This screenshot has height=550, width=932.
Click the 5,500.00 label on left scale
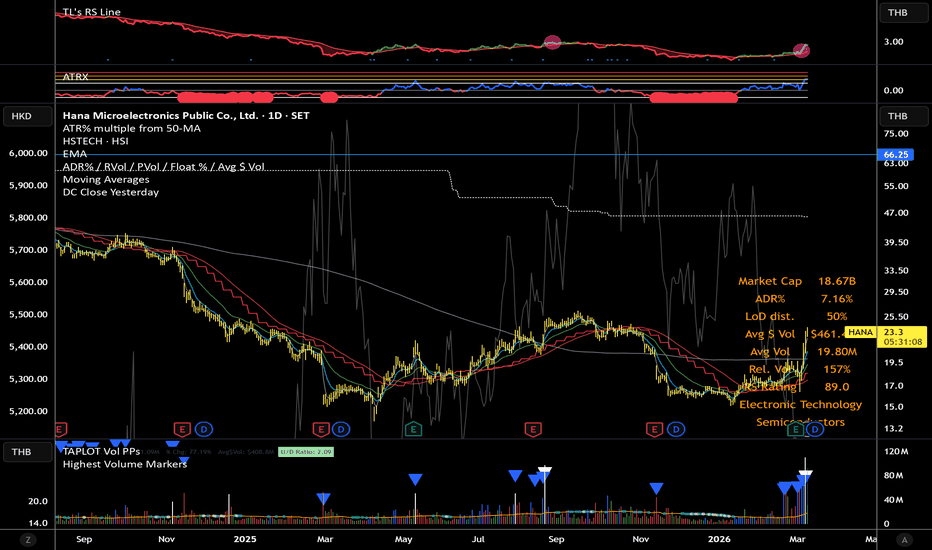[x=28, y=314]
